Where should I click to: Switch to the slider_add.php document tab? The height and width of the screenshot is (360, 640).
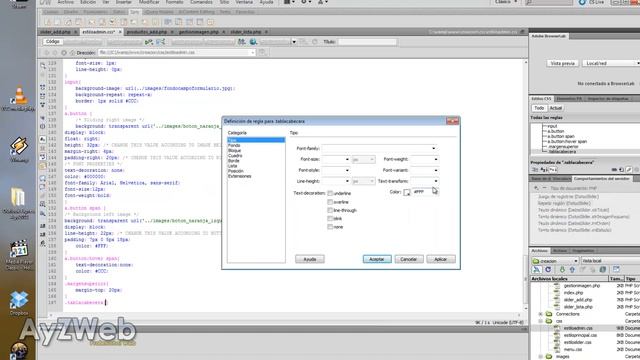pyautogui.click(x=56, y=32)
